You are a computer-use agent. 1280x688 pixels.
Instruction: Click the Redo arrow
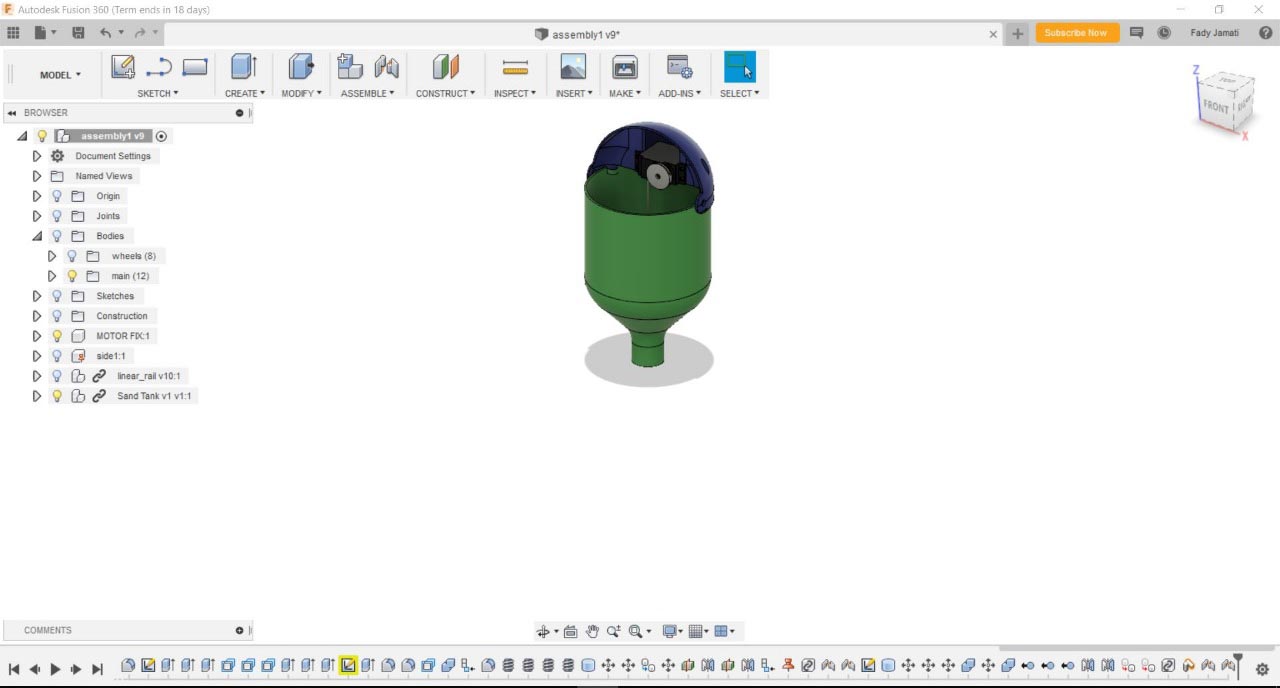[x=140, y=33]
